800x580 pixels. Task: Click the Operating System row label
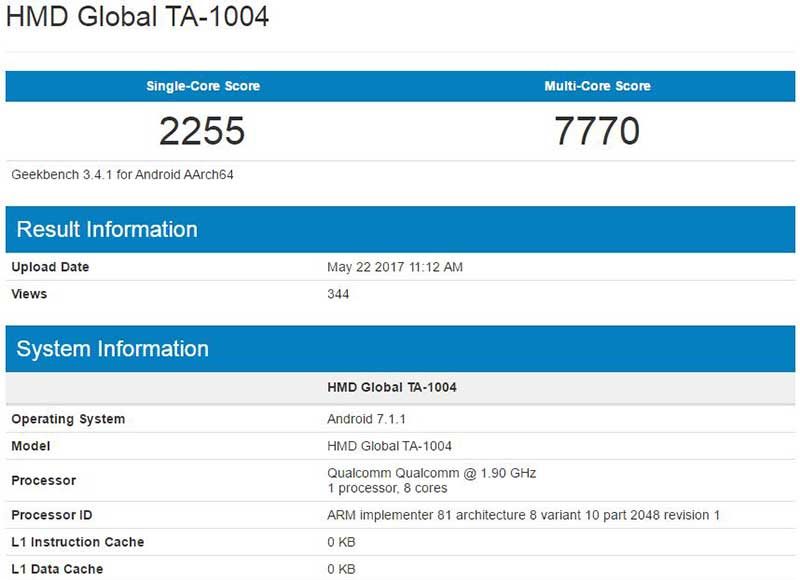[68, 419]
